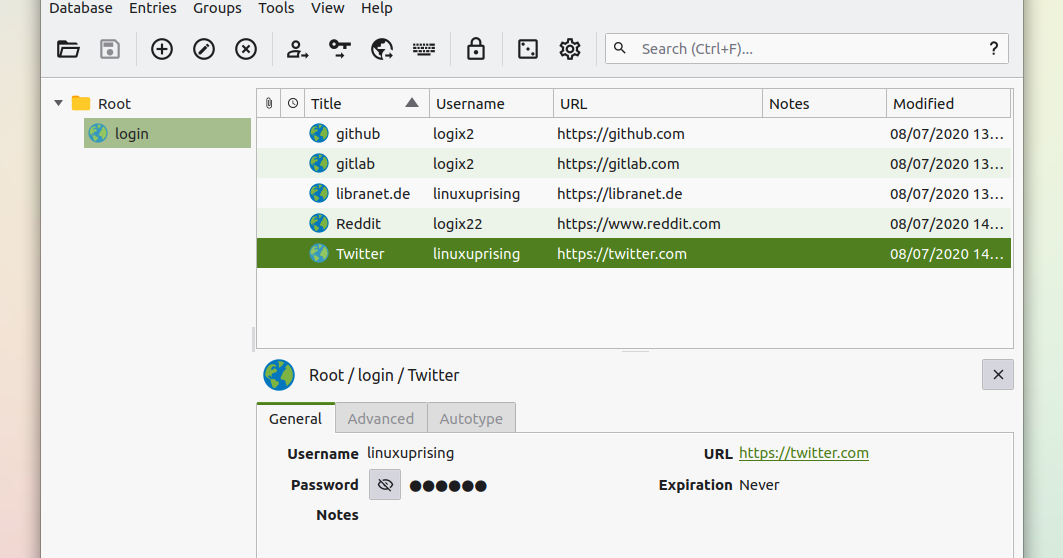Open the Groups menu

point(217,8)
